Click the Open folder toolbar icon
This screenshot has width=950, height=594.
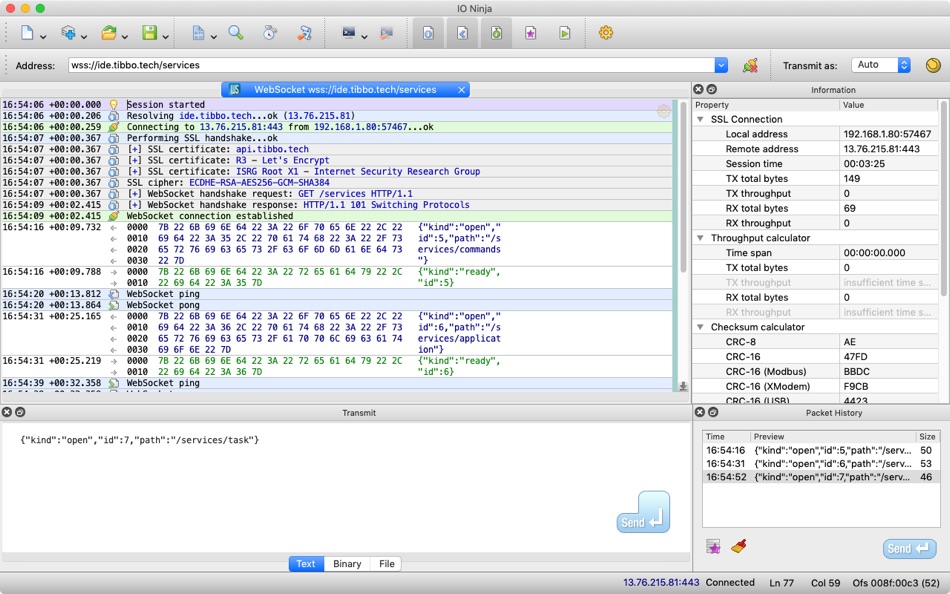[109, 33]
